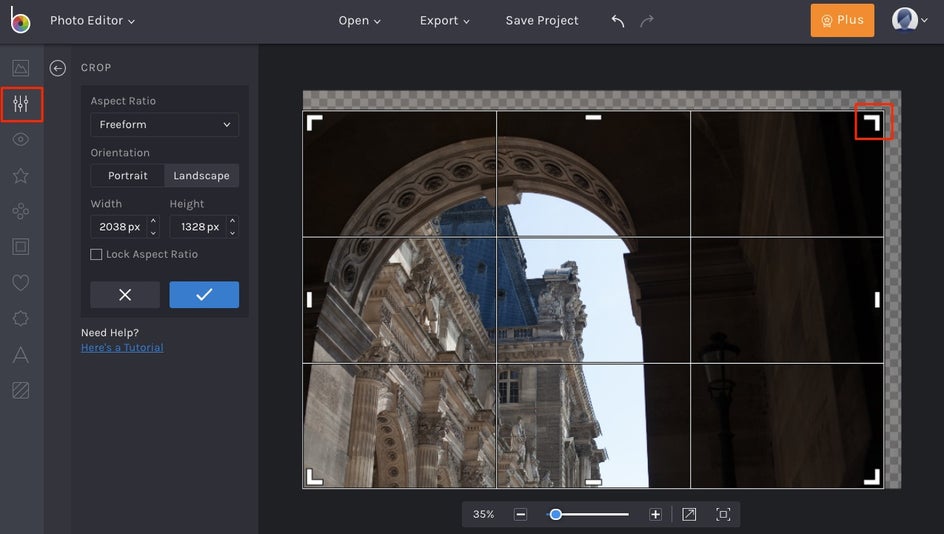Open the Open menu

point(359,21)
